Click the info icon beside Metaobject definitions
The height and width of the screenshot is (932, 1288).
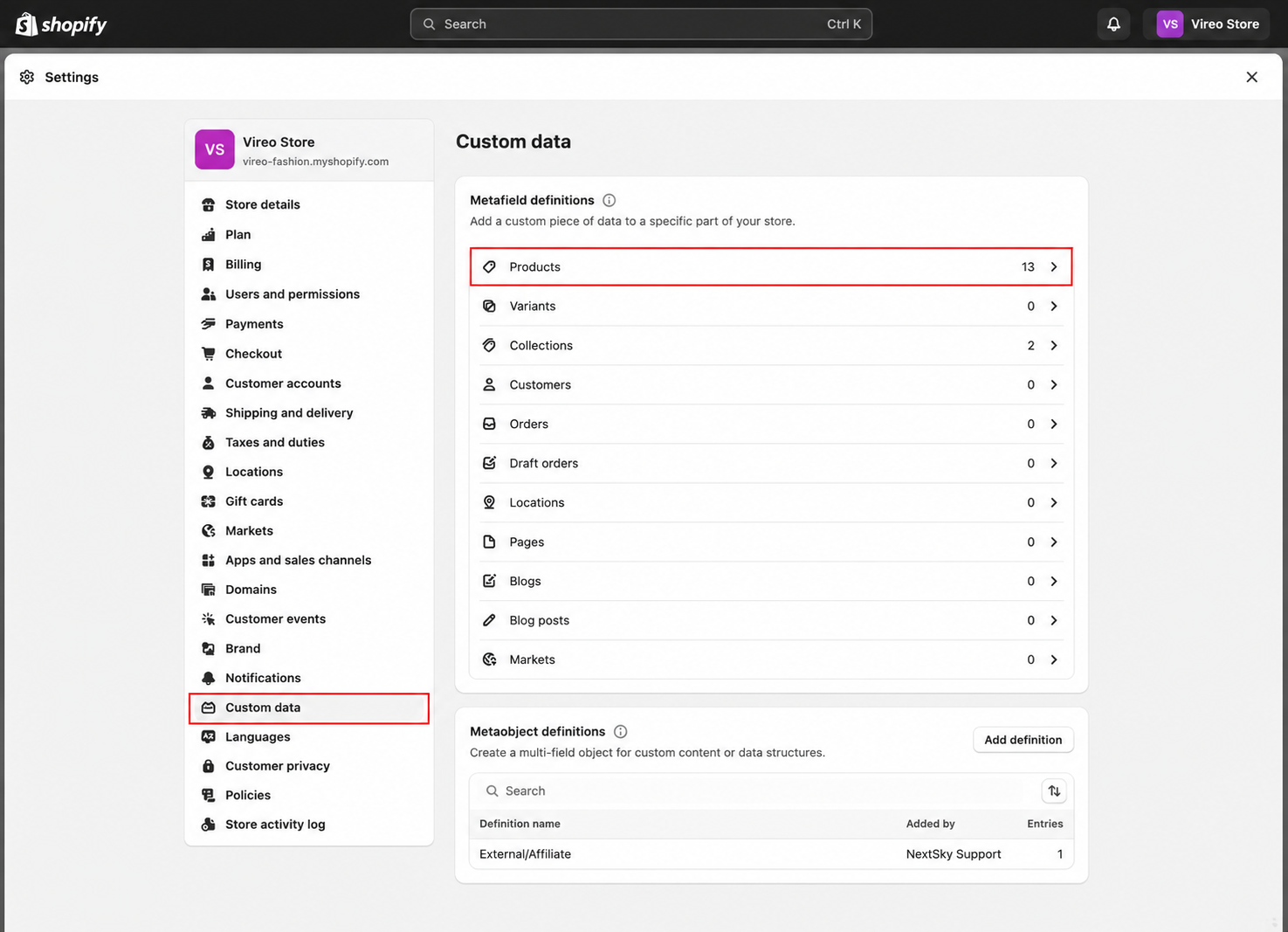[620, 731]
